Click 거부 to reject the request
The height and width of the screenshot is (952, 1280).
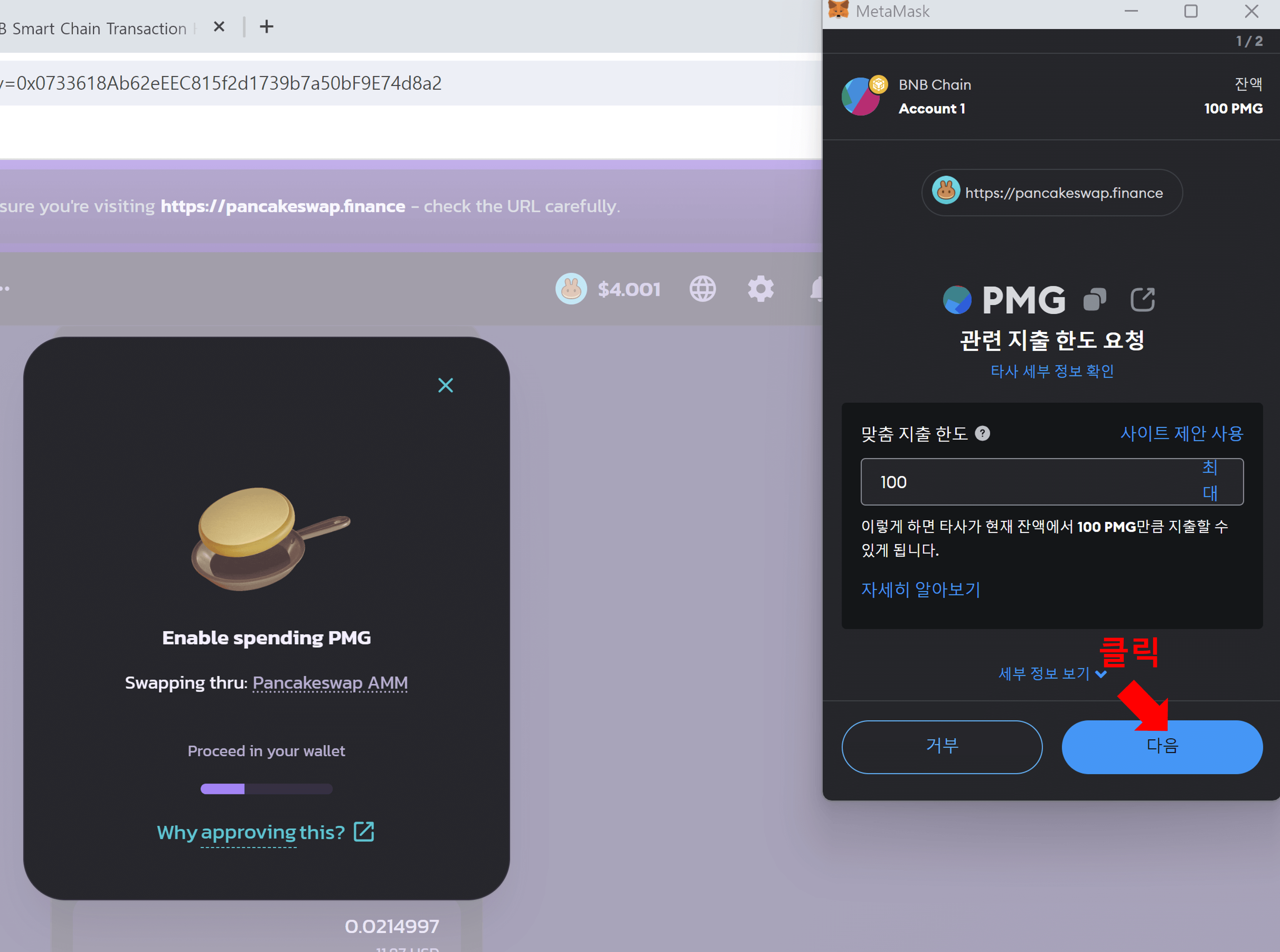[942, 746]
